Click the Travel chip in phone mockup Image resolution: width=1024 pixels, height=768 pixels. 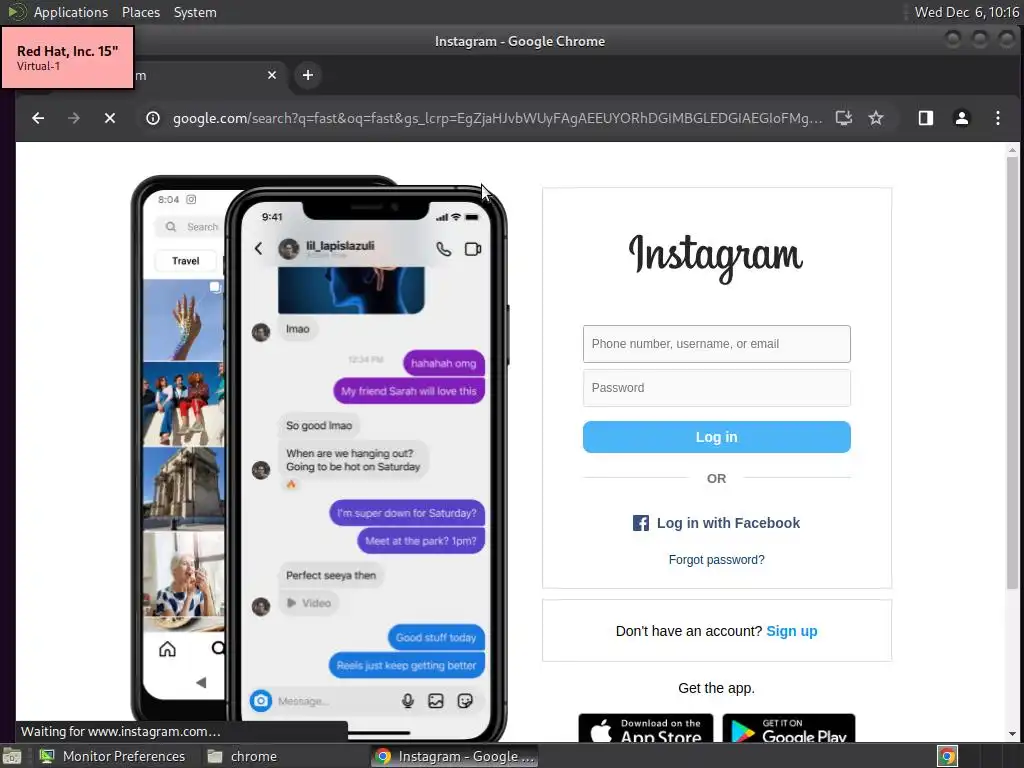(186, 261)
